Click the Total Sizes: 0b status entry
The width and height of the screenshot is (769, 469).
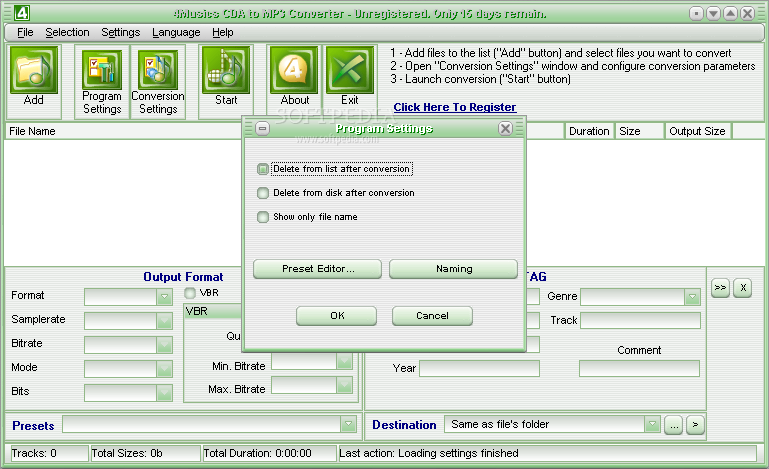click(x=145, y=453)
